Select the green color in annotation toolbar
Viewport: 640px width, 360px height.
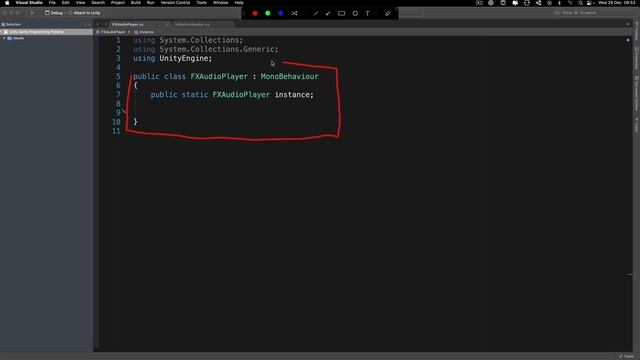(268, 13)
